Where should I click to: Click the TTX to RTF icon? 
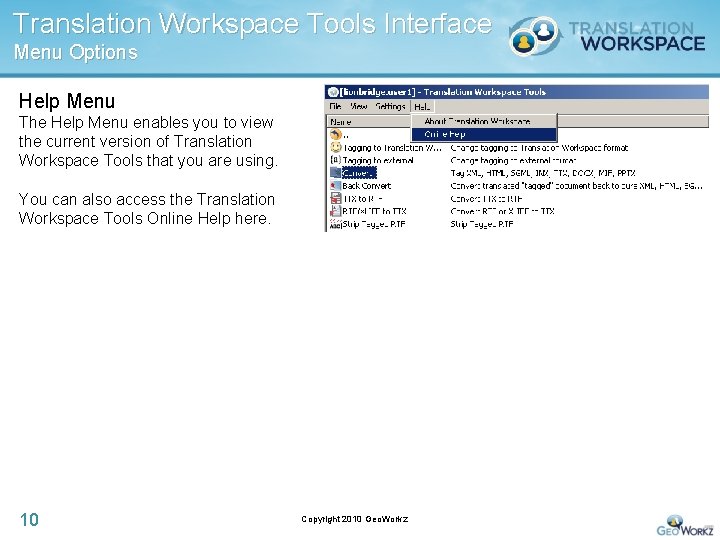[336, 198]
